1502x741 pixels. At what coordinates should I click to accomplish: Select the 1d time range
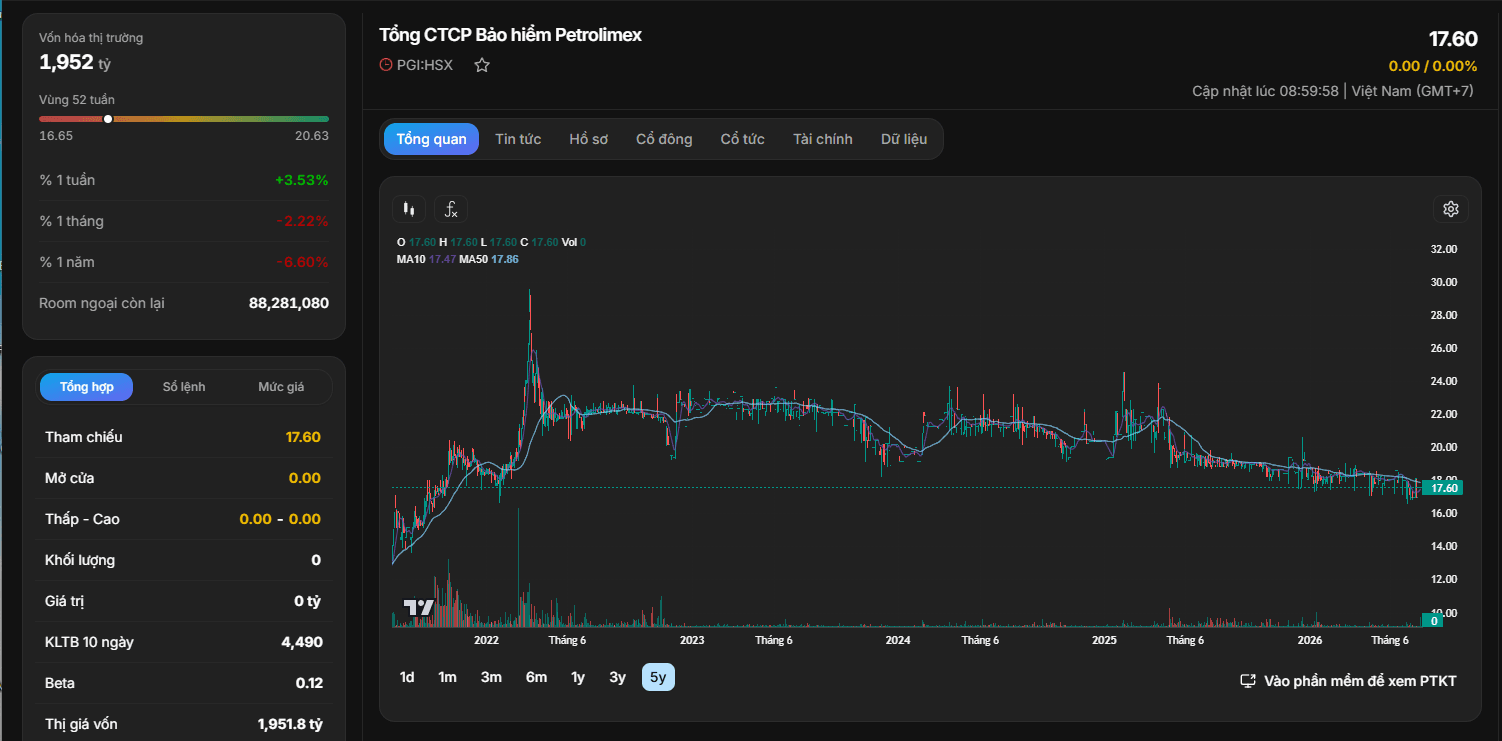click(x=407, y=677)
